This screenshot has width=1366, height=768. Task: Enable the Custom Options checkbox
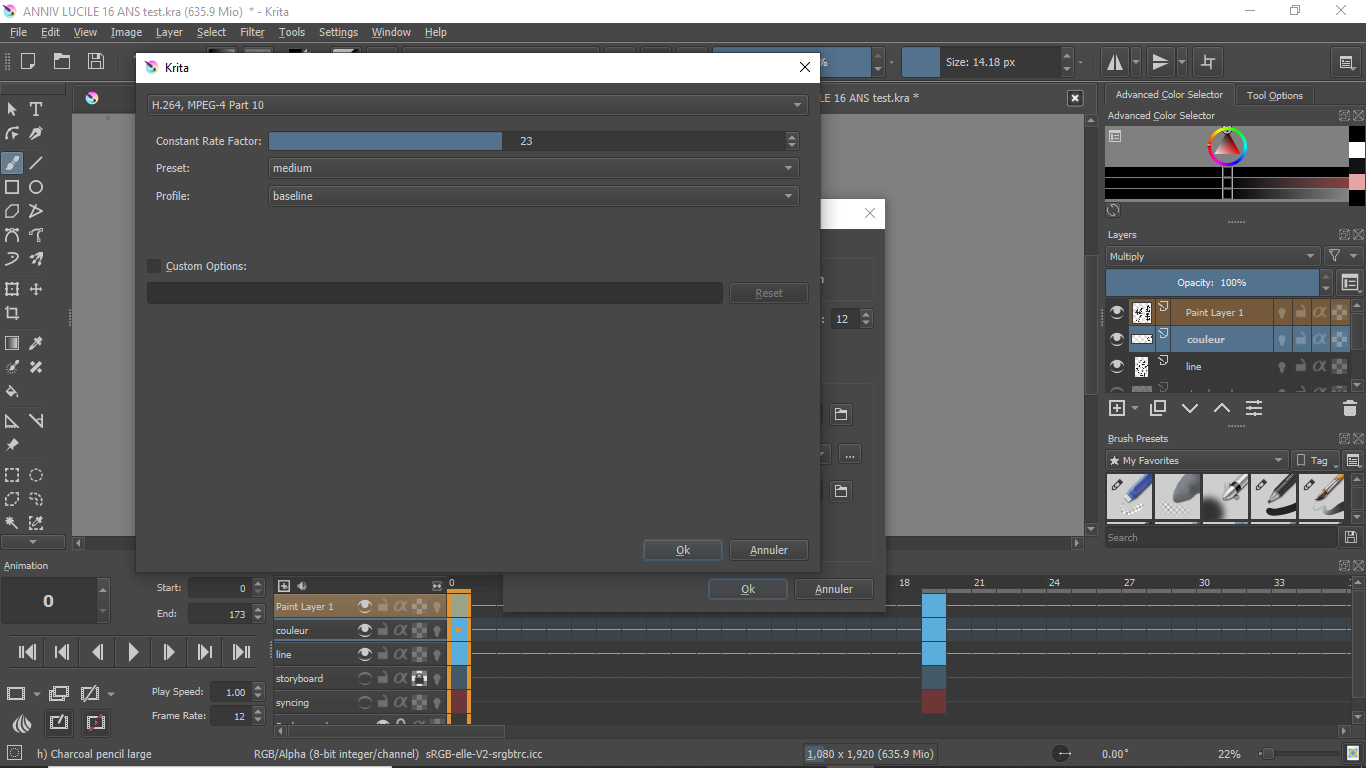pyautogui.click(x=154, y=266)
